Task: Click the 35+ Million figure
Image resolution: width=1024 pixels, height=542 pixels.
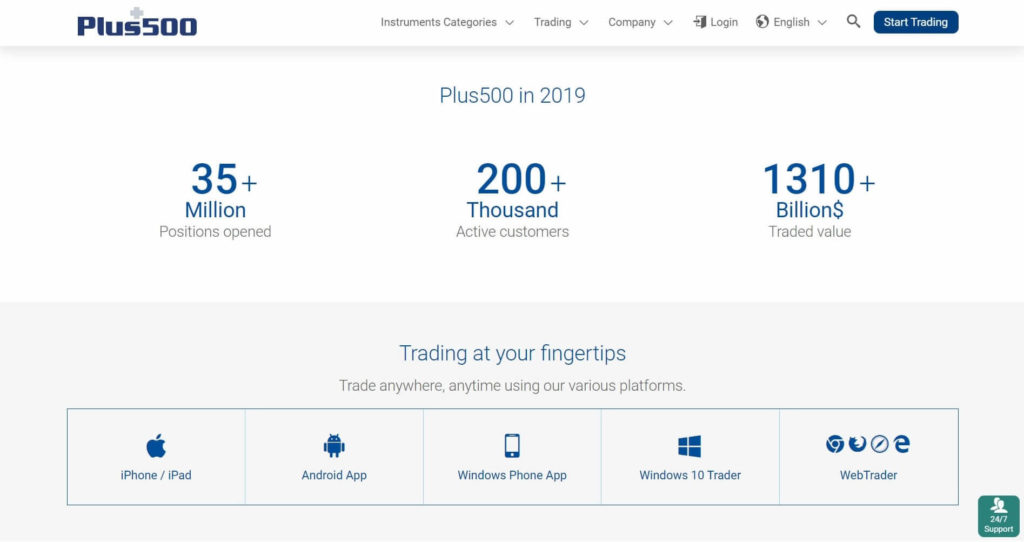Action: 221,191
